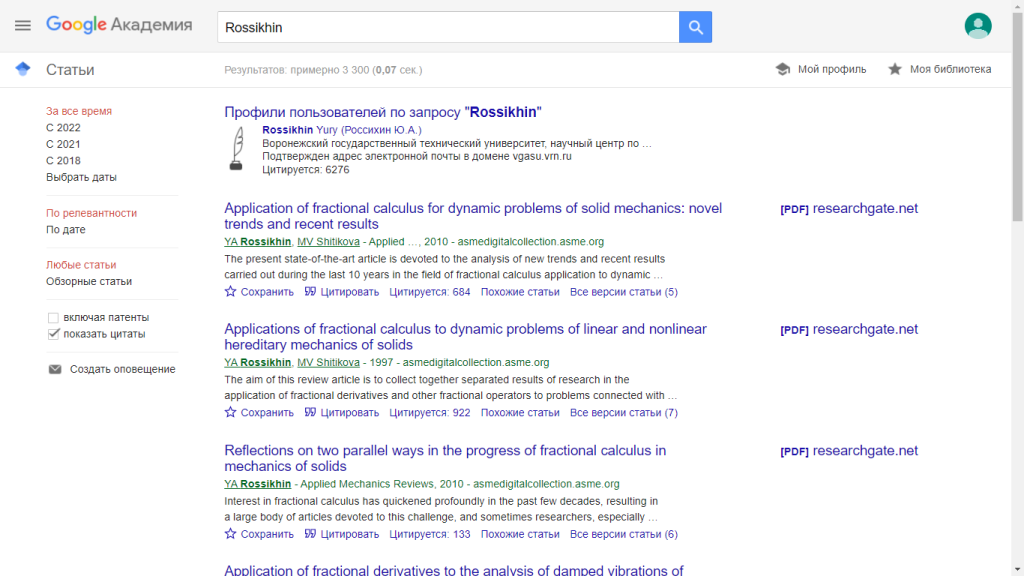Click save star for 'novel trends' article
This screenshot has height=576, width=1024.
click(231, 291)
